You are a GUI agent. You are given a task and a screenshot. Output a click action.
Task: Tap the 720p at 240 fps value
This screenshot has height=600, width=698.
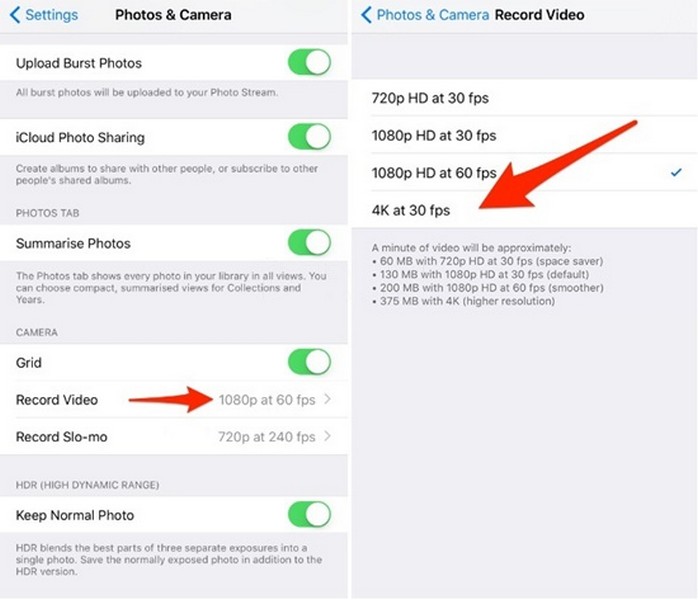pos(267,437)
